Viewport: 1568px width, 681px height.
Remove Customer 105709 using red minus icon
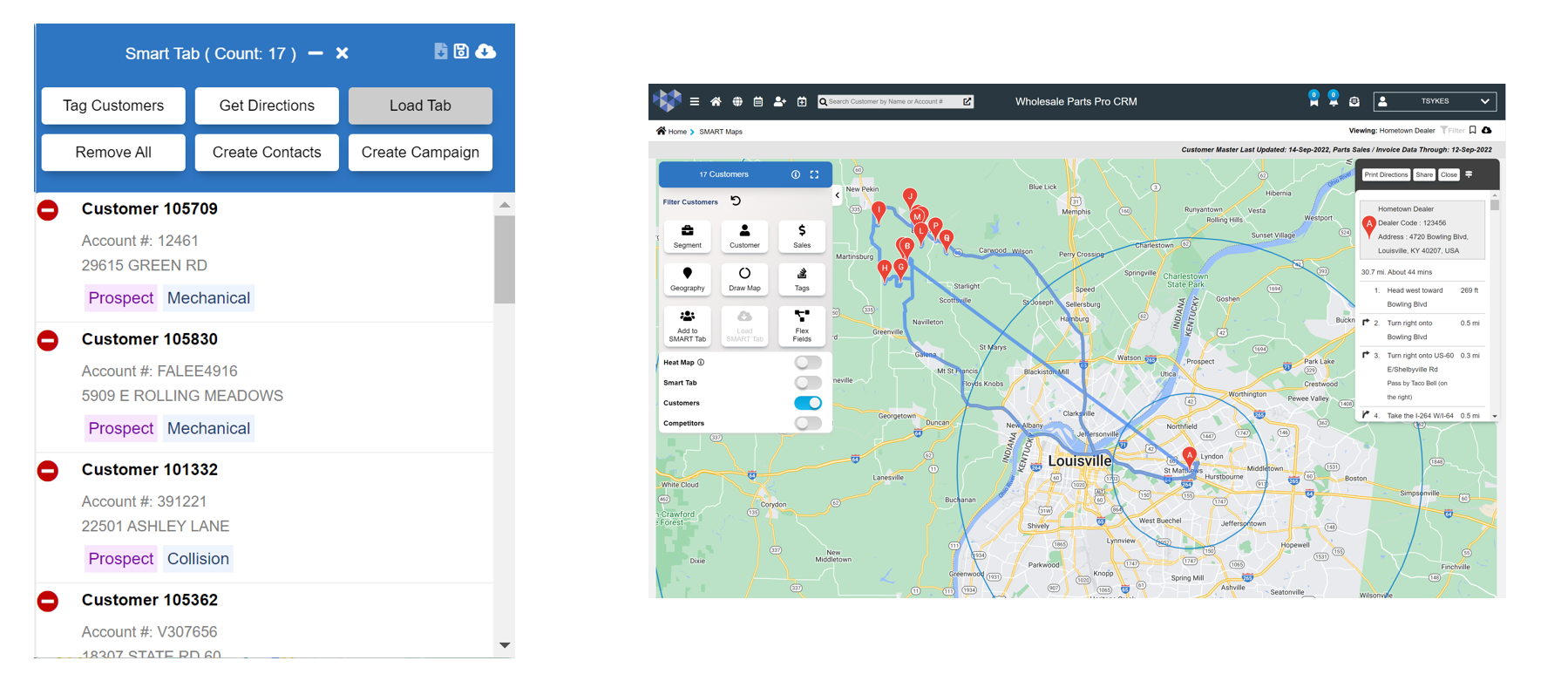pos(48,210)
